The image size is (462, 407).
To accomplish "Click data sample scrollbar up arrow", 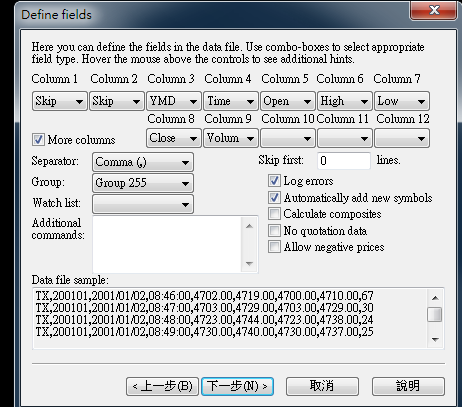I will tap(435, 297).
